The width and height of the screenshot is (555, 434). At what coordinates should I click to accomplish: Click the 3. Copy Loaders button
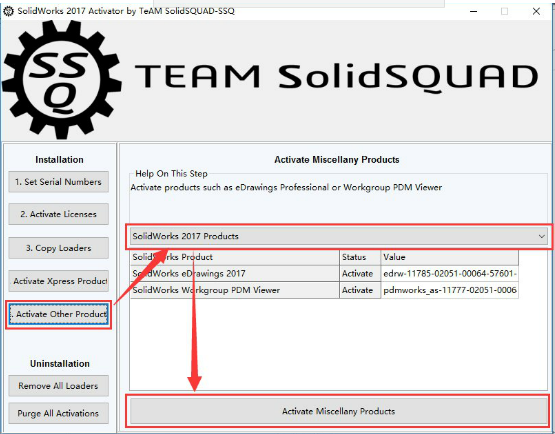58,248
